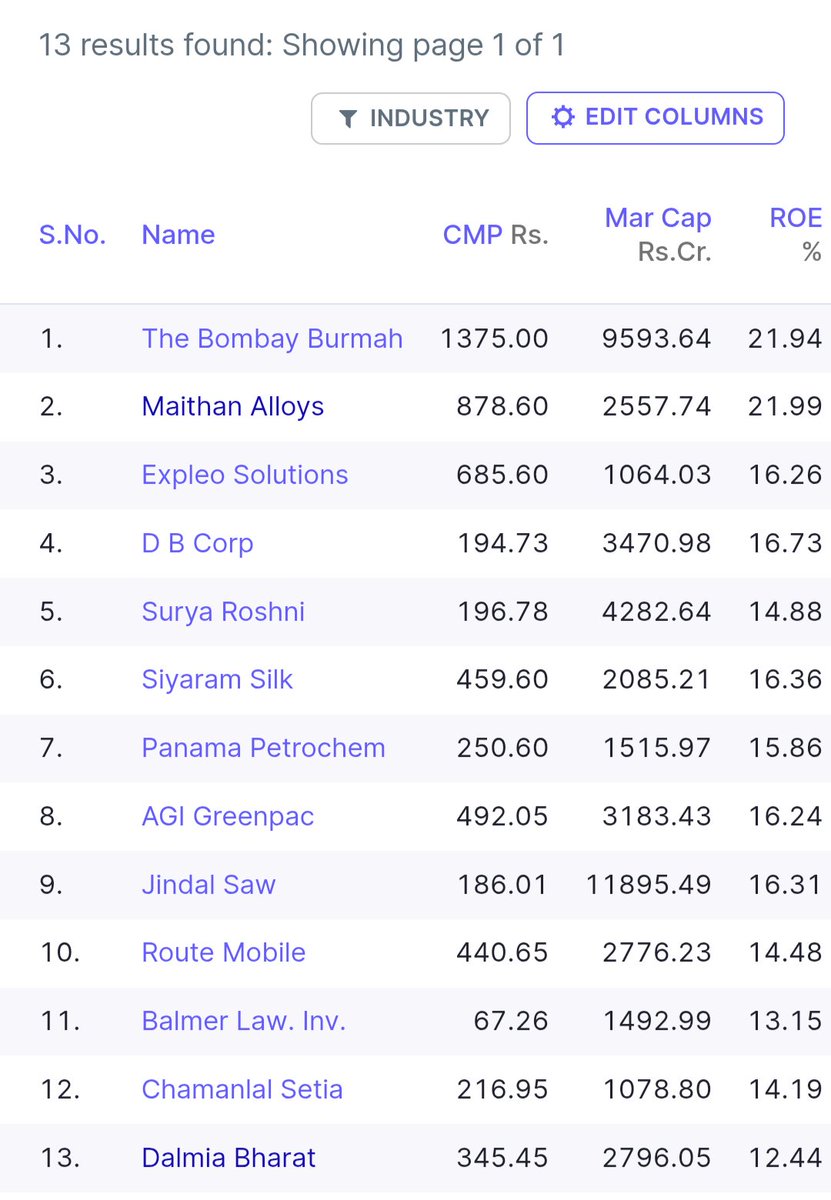
Task: Select market cap value 4282.64
Action: (x=657, y=611)
